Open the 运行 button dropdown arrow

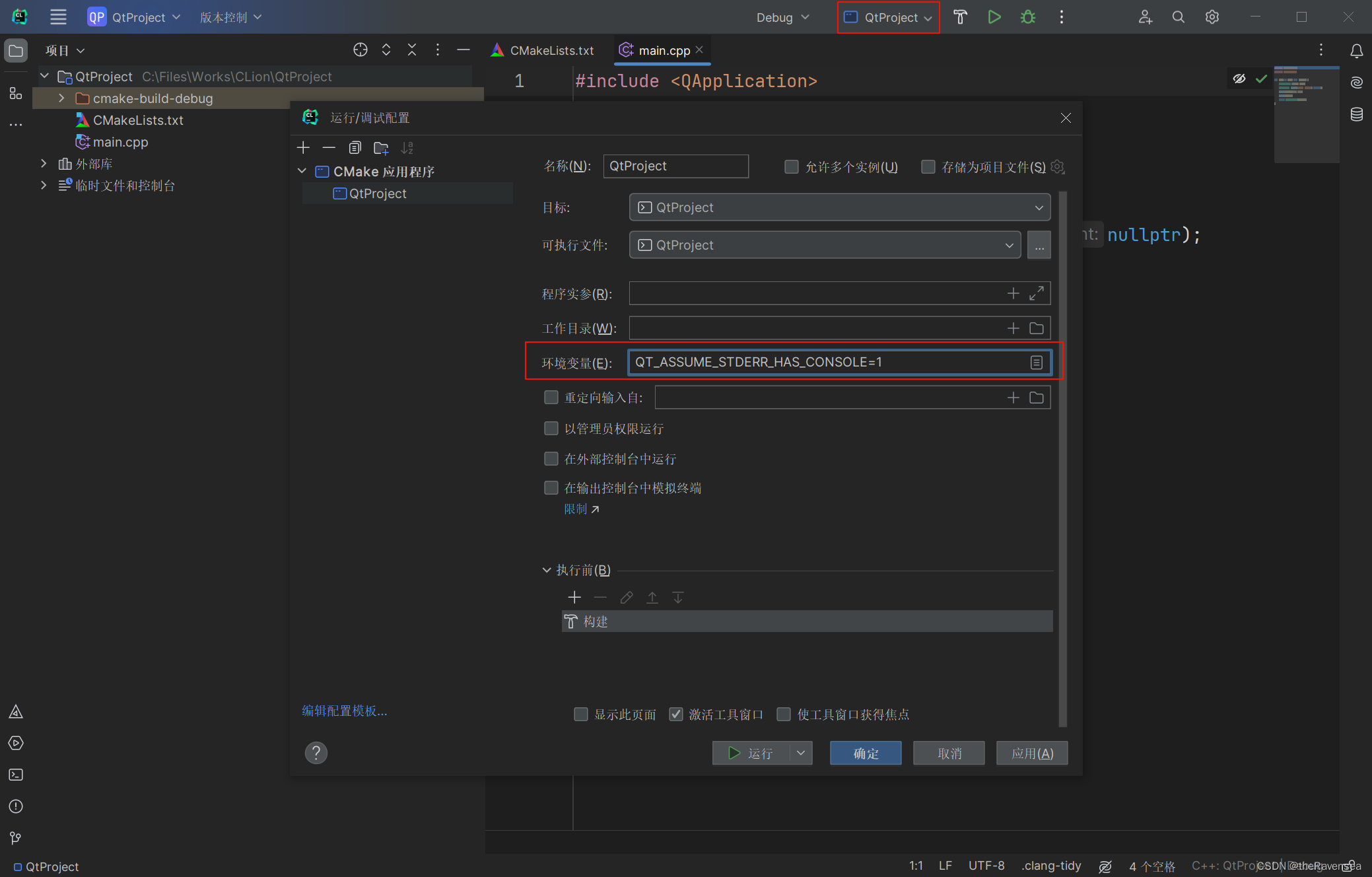801,753
